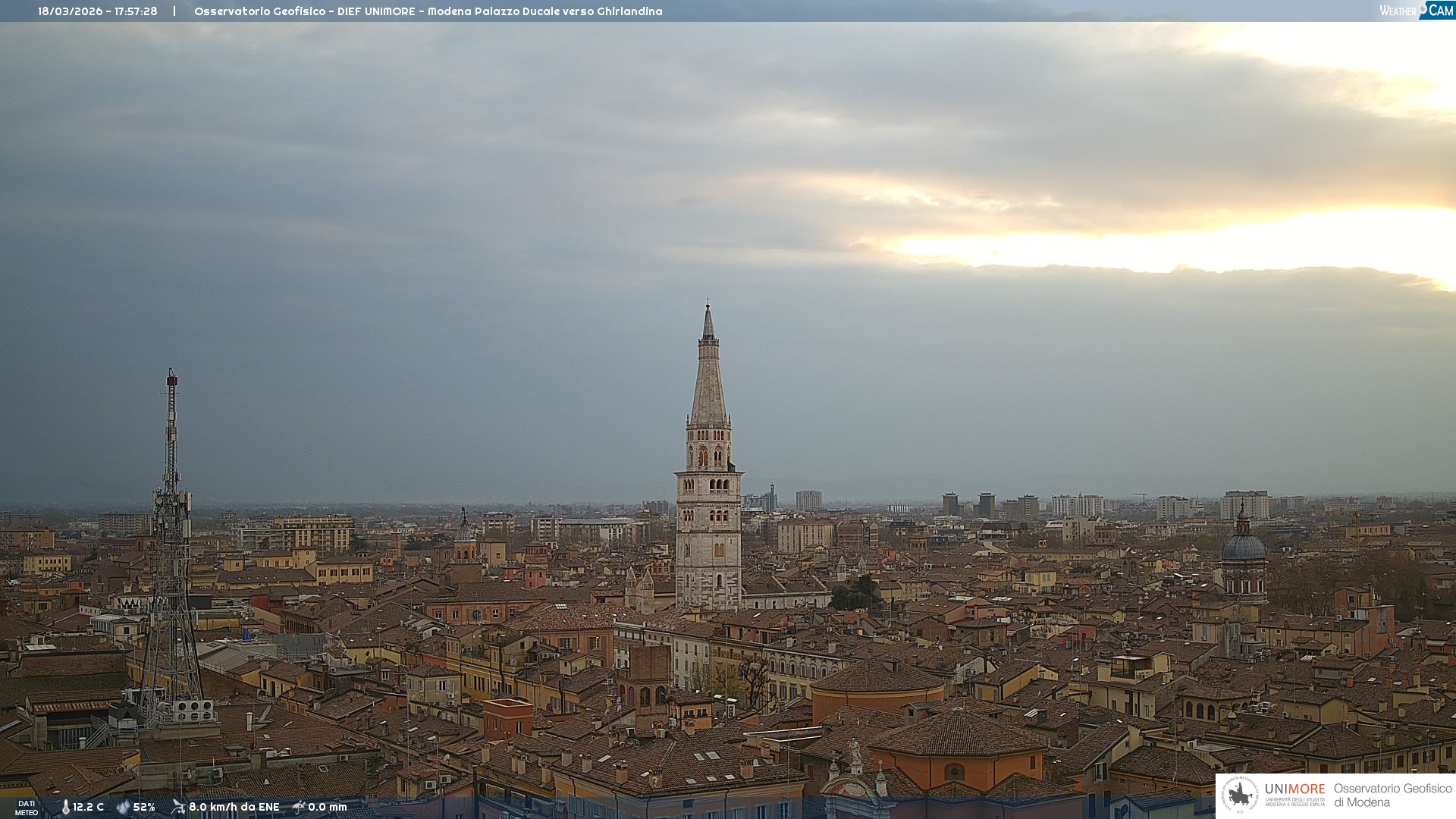The image size is (1456, 819).
Task: Click the wind anemometer icon
Action: click(x=178, y=807)
